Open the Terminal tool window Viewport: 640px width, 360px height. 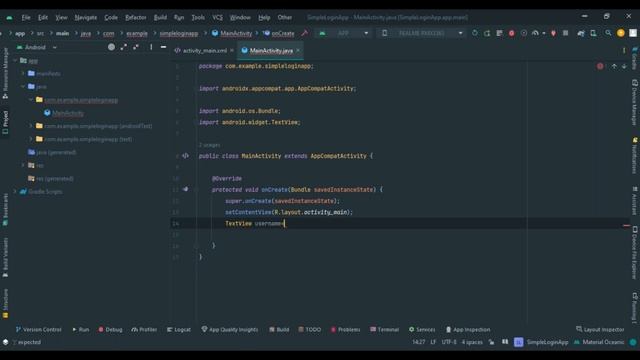(384, 329)
